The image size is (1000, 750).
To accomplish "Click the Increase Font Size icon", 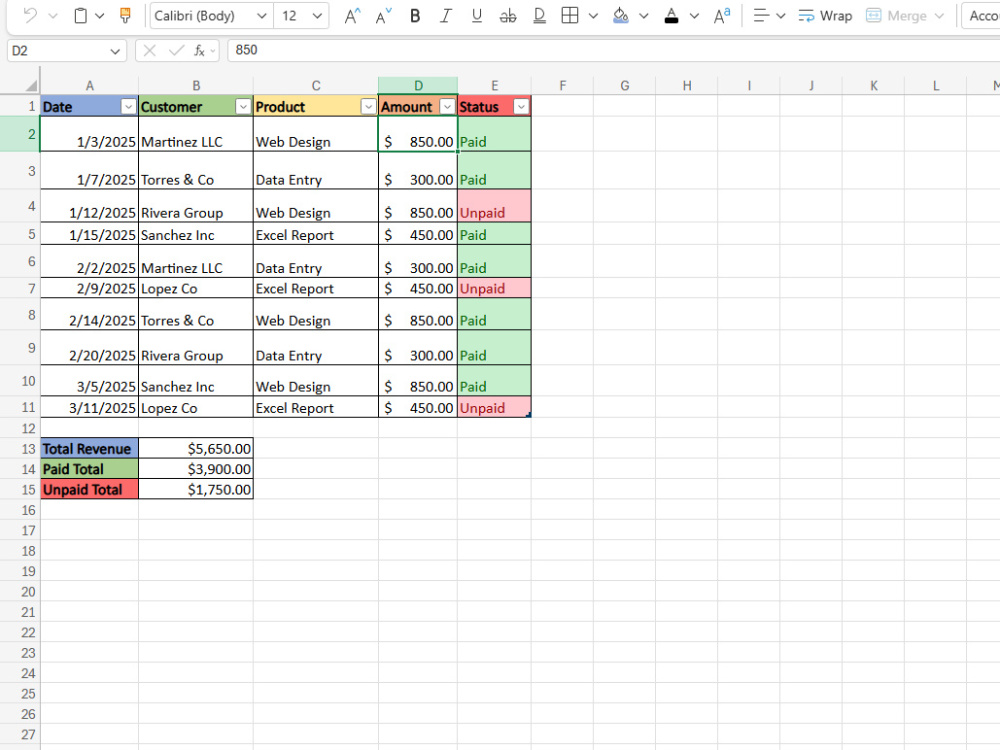I will (x=352, y=16).
